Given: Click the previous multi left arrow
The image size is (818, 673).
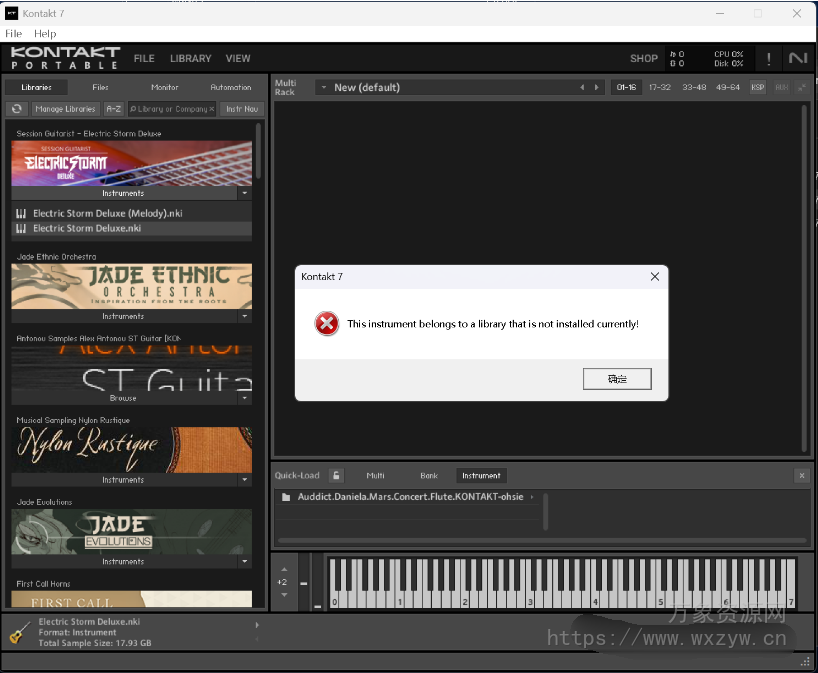Looking at the screenshot, I should (x=582, y=88).
